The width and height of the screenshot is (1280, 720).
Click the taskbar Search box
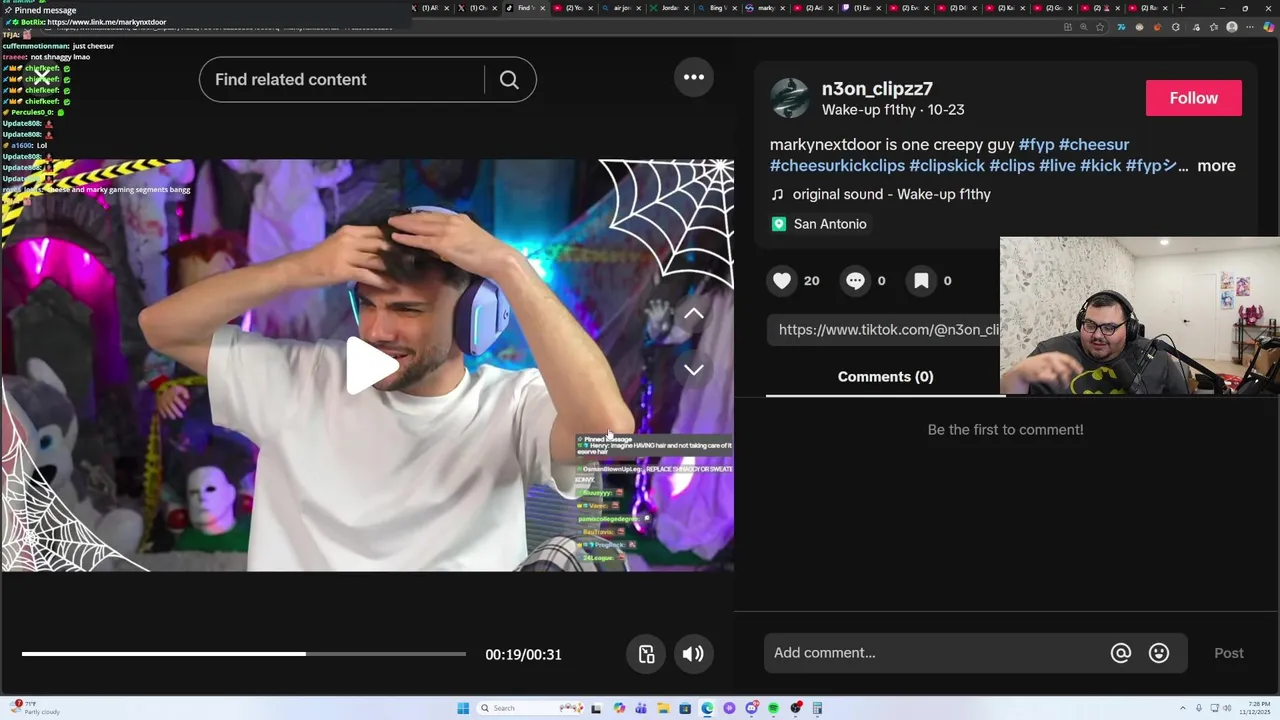[530, 708]
